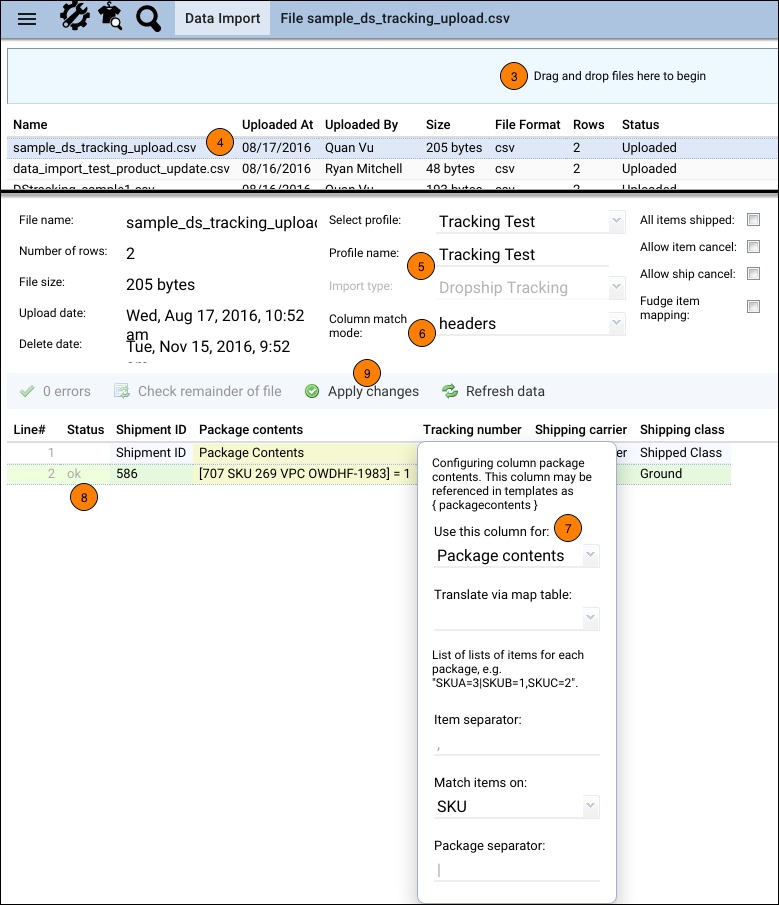Select the sample_ds_tracking_upload.csv file row

[x=392, y=148]
